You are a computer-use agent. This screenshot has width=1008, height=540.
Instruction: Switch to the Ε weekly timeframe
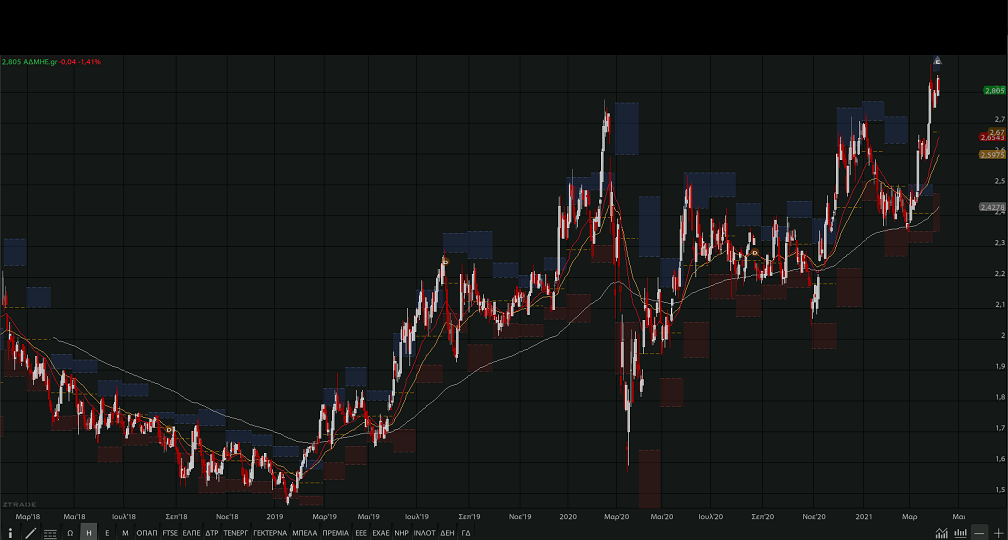click(x=107, y=533)
